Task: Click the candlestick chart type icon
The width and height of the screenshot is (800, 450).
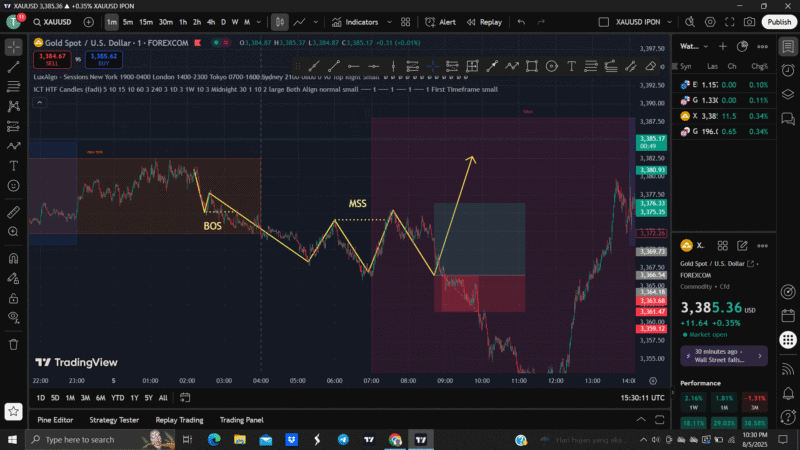Action: [x=280, y=21]
